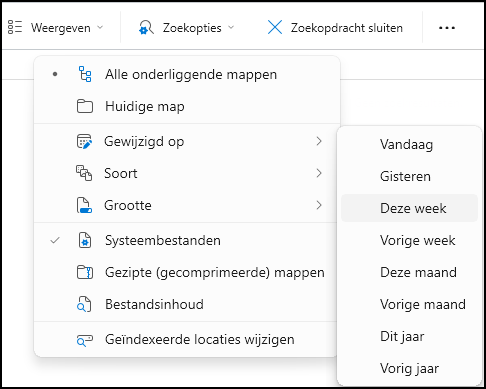Choose Gisteren in date submenu
This screenshot has height=389, width=486.
(x=409, y=176)
